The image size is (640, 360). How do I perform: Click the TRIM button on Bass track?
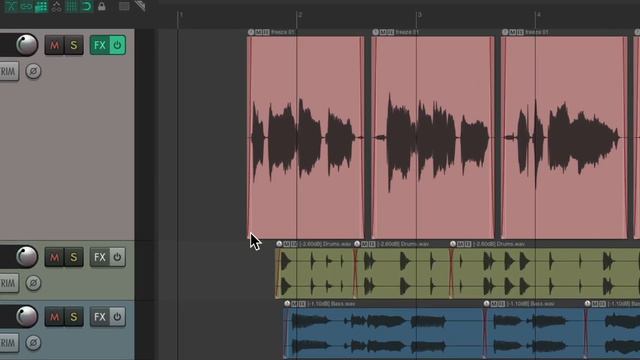pyautogui.click(x=9, y=343)
